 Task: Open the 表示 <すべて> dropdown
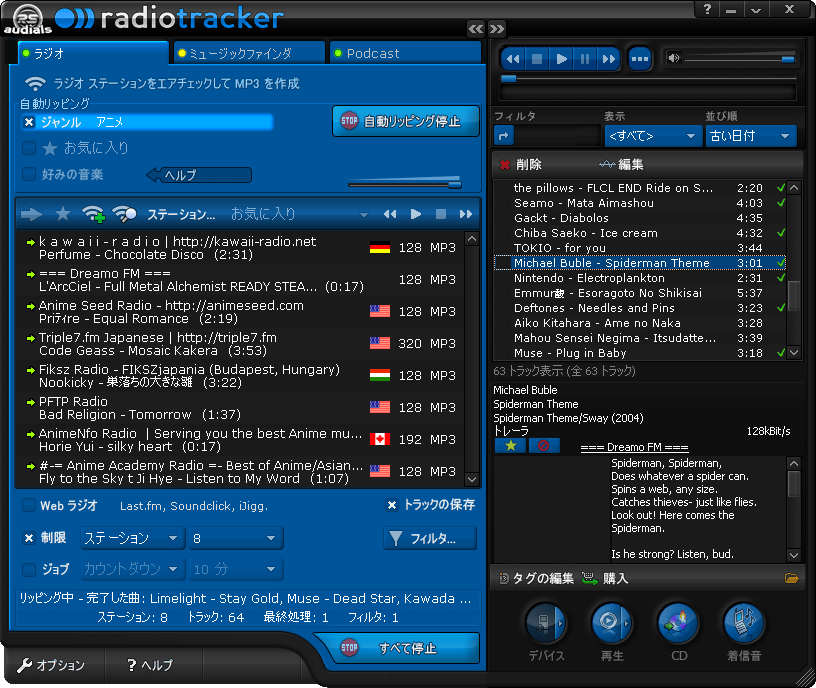pyautogui.click(x=652, y=136)
